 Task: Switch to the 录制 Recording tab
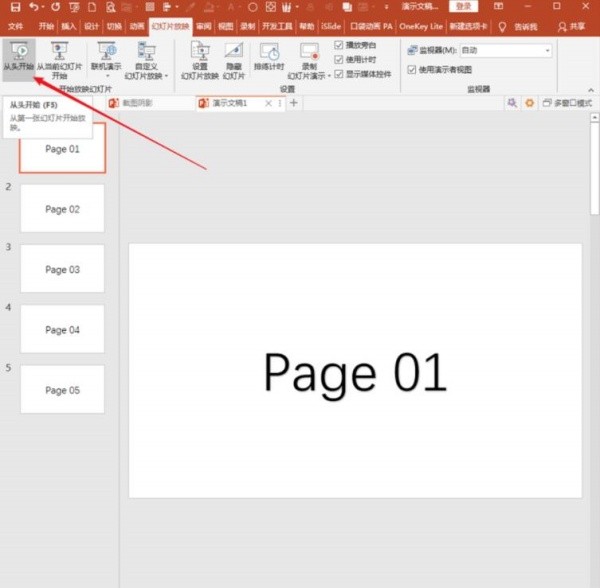[x=248, y=26]
